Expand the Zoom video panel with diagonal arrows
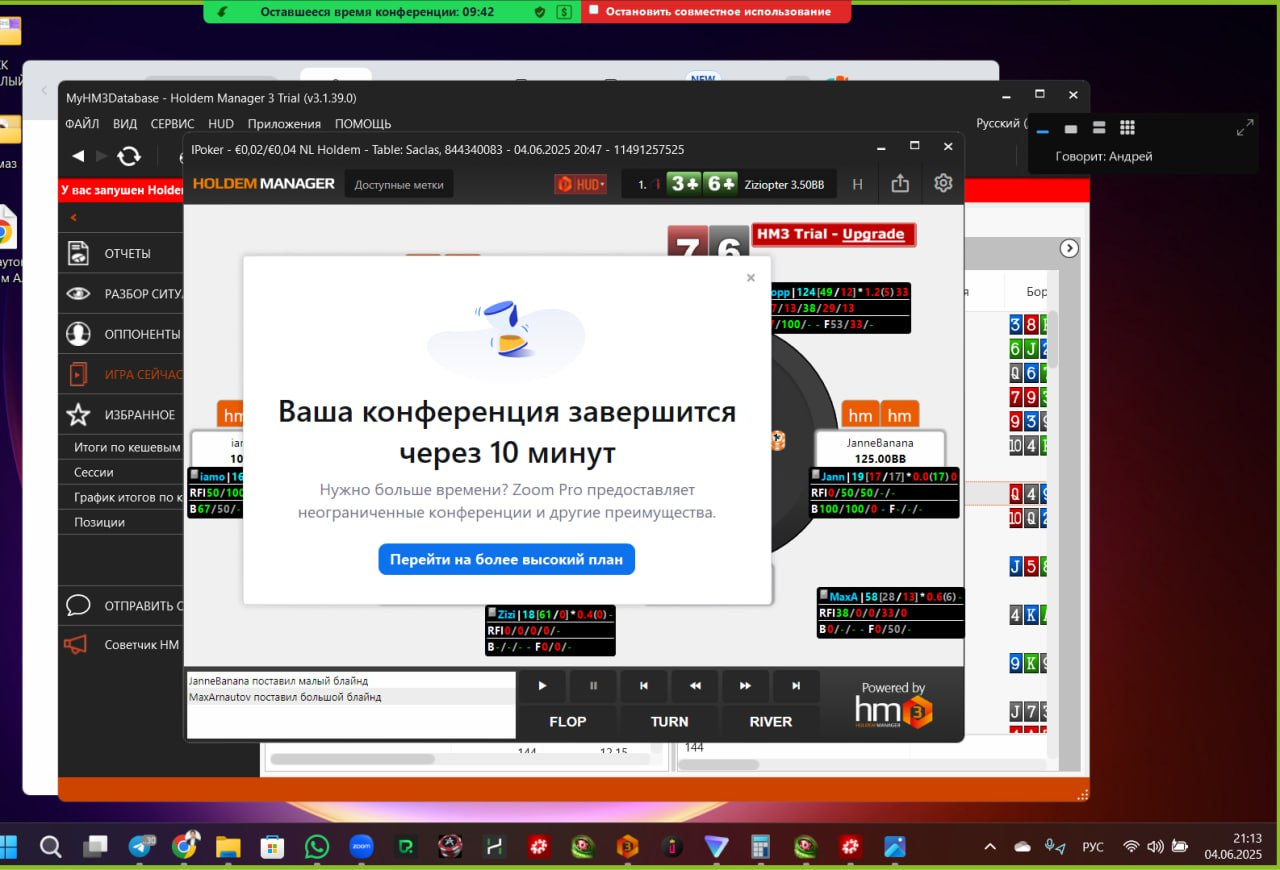 [x=1245, y=128]
